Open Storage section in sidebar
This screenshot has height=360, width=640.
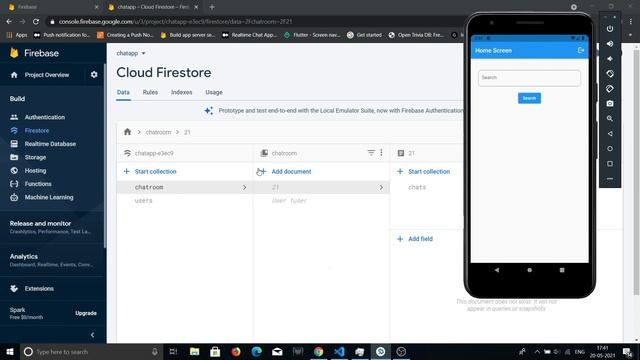click(35, 157)
